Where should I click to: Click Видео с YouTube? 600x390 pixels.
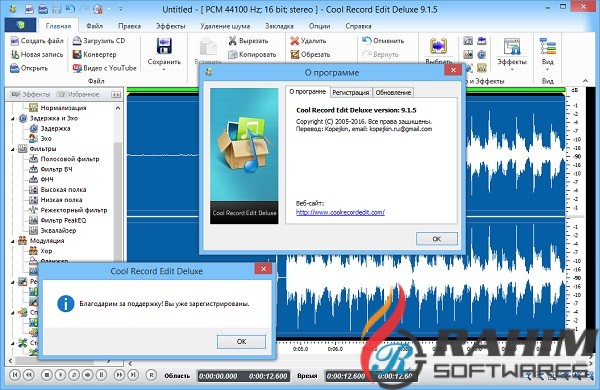coord(104,68)
